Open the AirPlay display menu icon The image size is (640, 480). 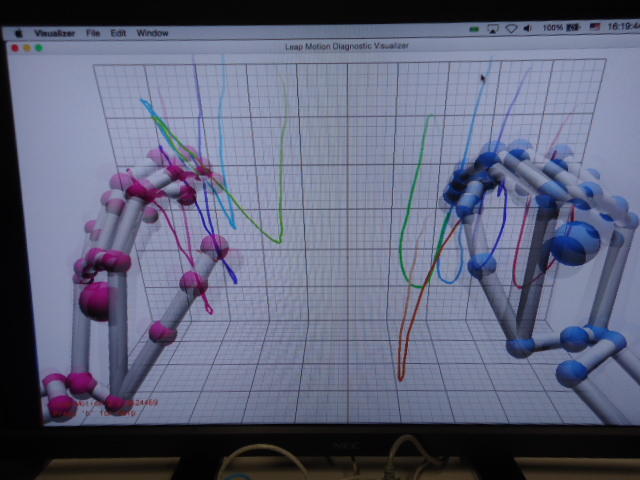click(x=493, y=29)
